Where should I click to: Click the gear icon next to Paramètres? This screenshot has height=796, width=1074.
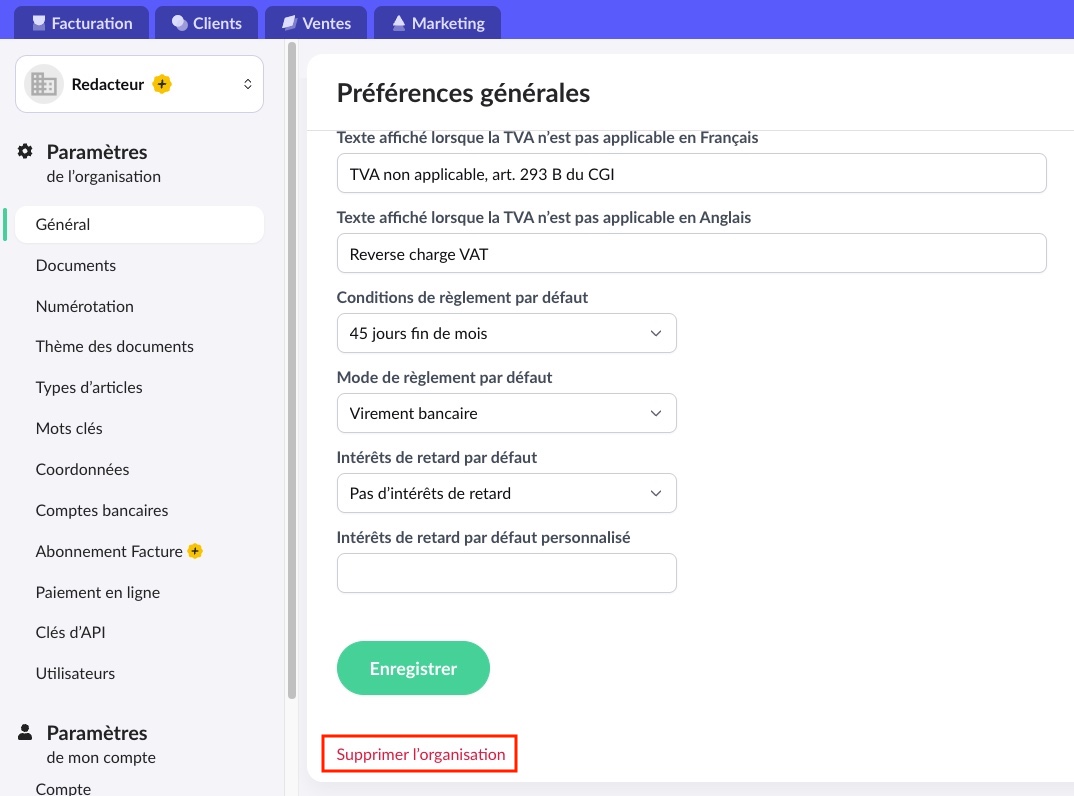(x=25, y=151)
